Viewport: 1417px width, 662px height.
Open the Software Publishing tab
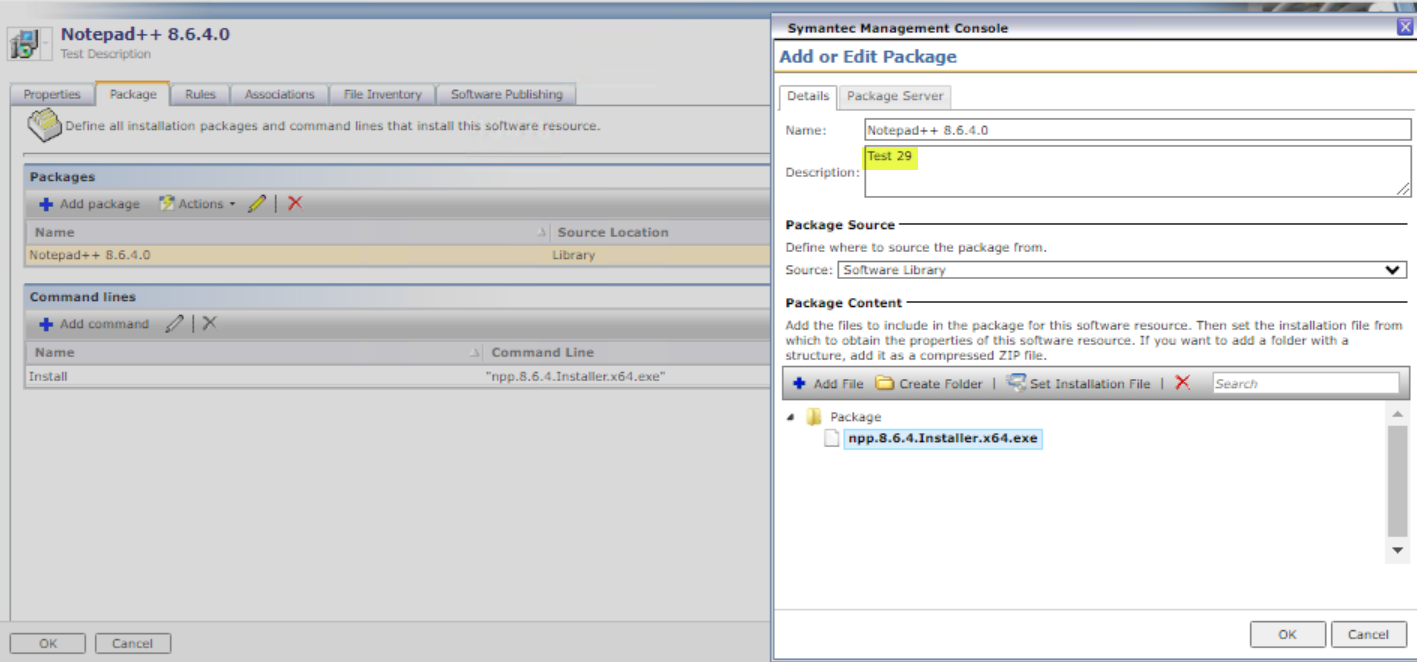pyautogui.click(x=506, y=95)
